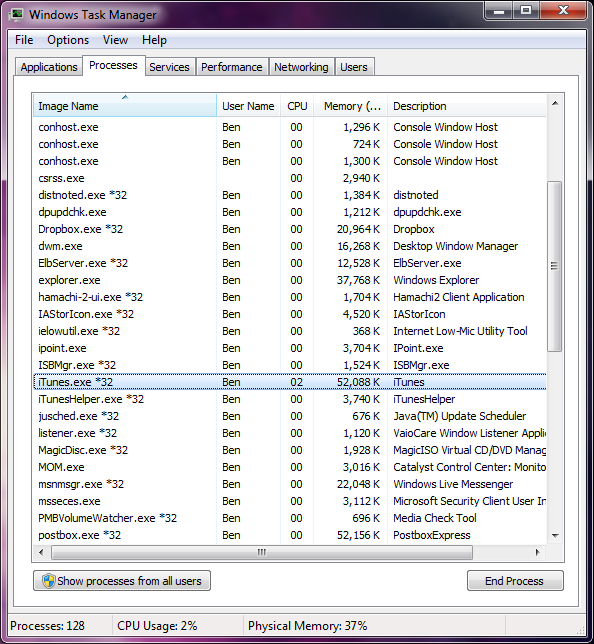Click the vertical scrollbar up arrow
This screenshot has height=644, width=594.
(x=555, y=103)
